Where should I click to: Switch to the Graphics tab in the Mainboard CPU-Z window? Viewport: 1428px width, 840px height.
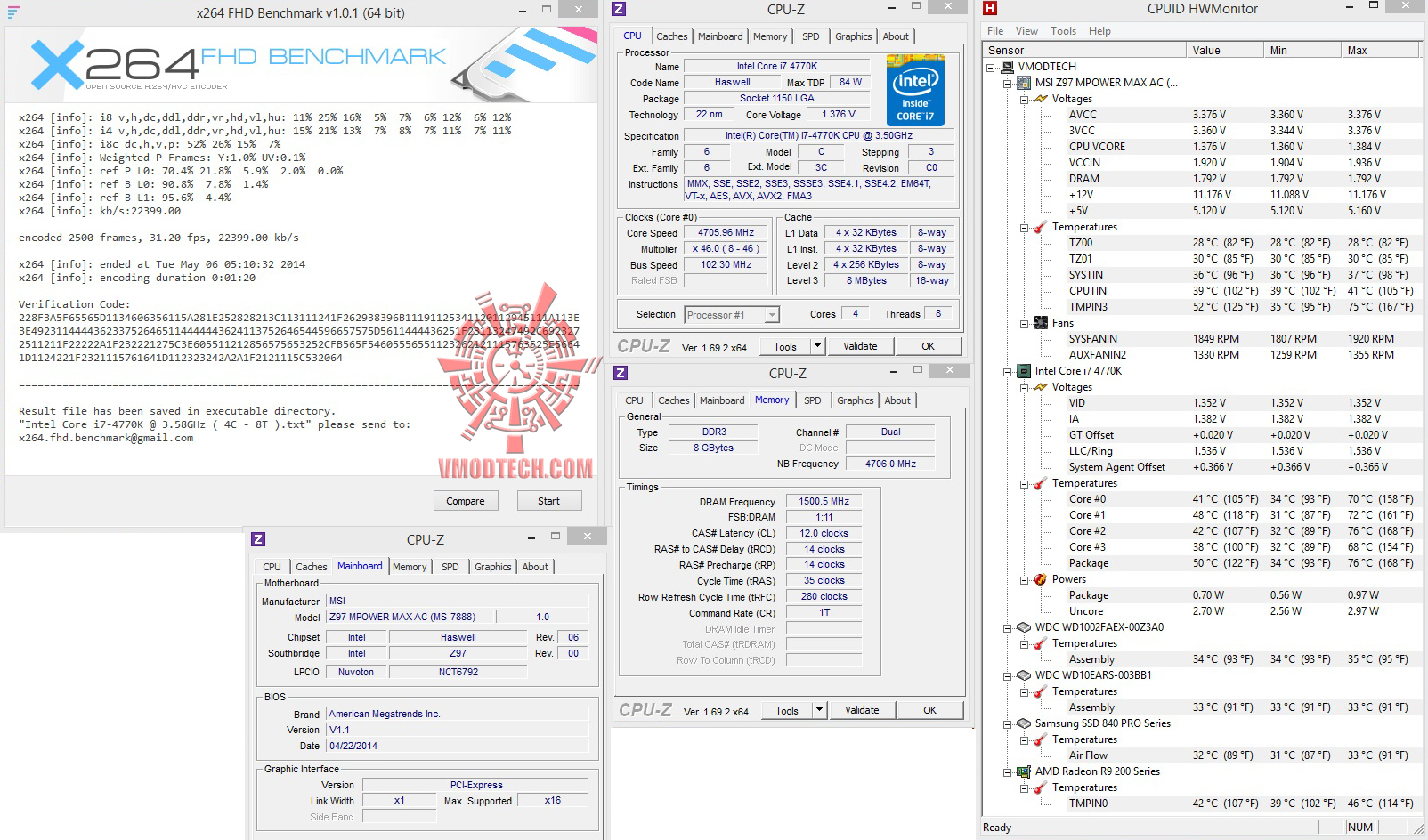(x=493, y=567)
